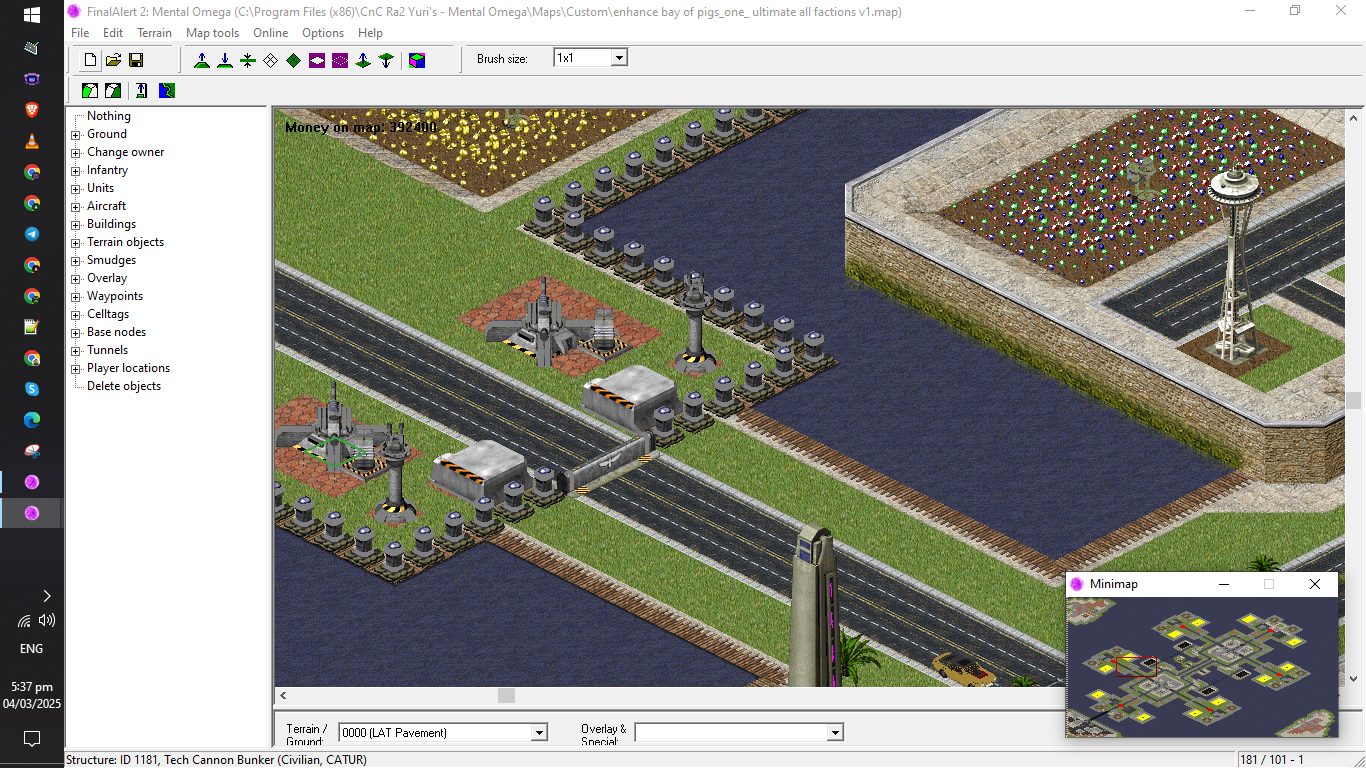
Task: Click the horizontal scrollbar thumb under the map
Action: (506, 696)
